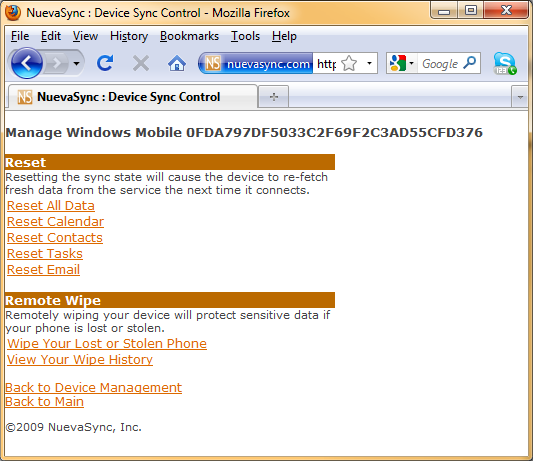Click the Reset Contacts link
The image size is (533, 461).
coord(55,238)
